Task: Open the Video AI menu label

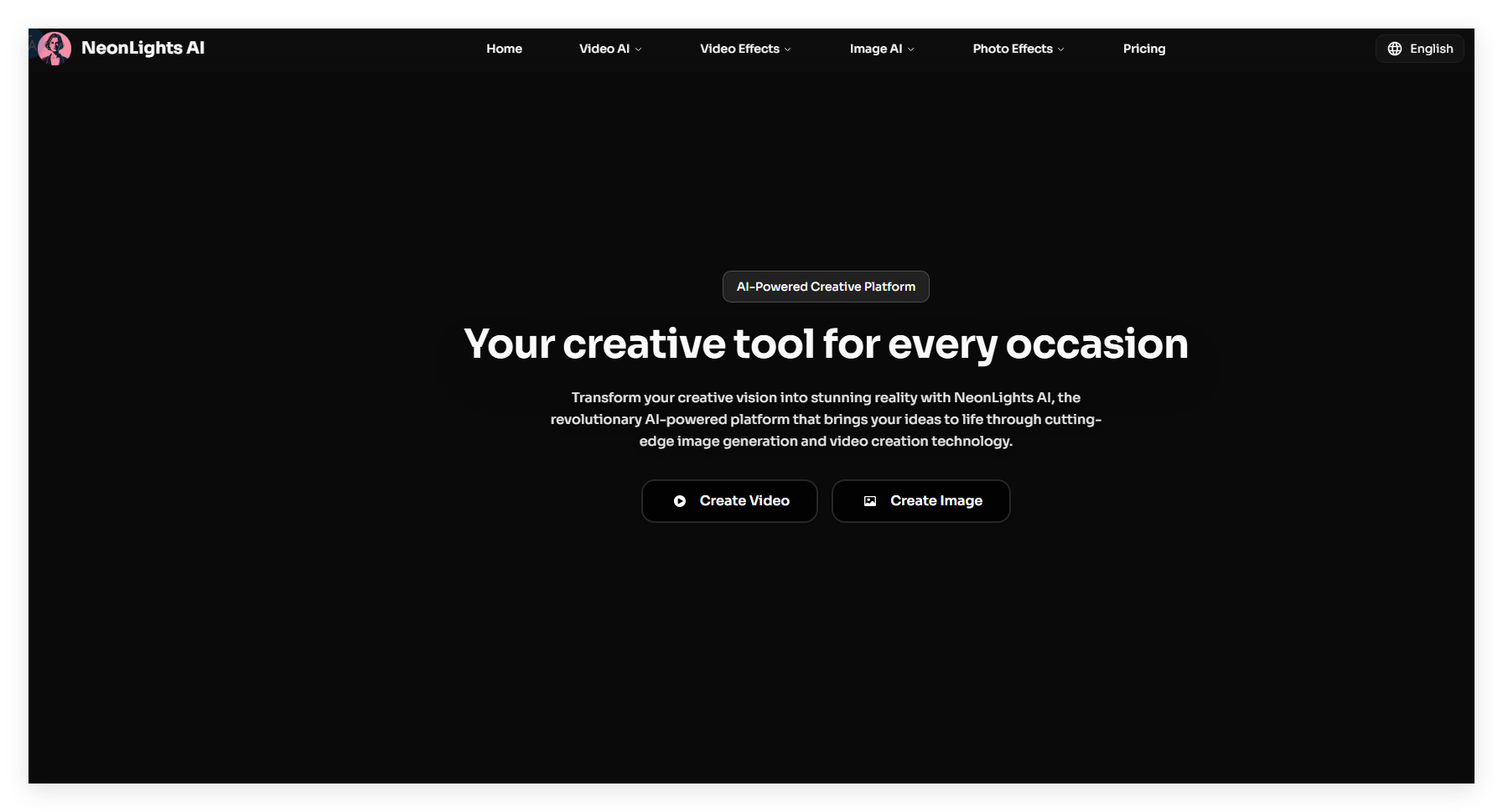Action: click(x=604, y=49)
